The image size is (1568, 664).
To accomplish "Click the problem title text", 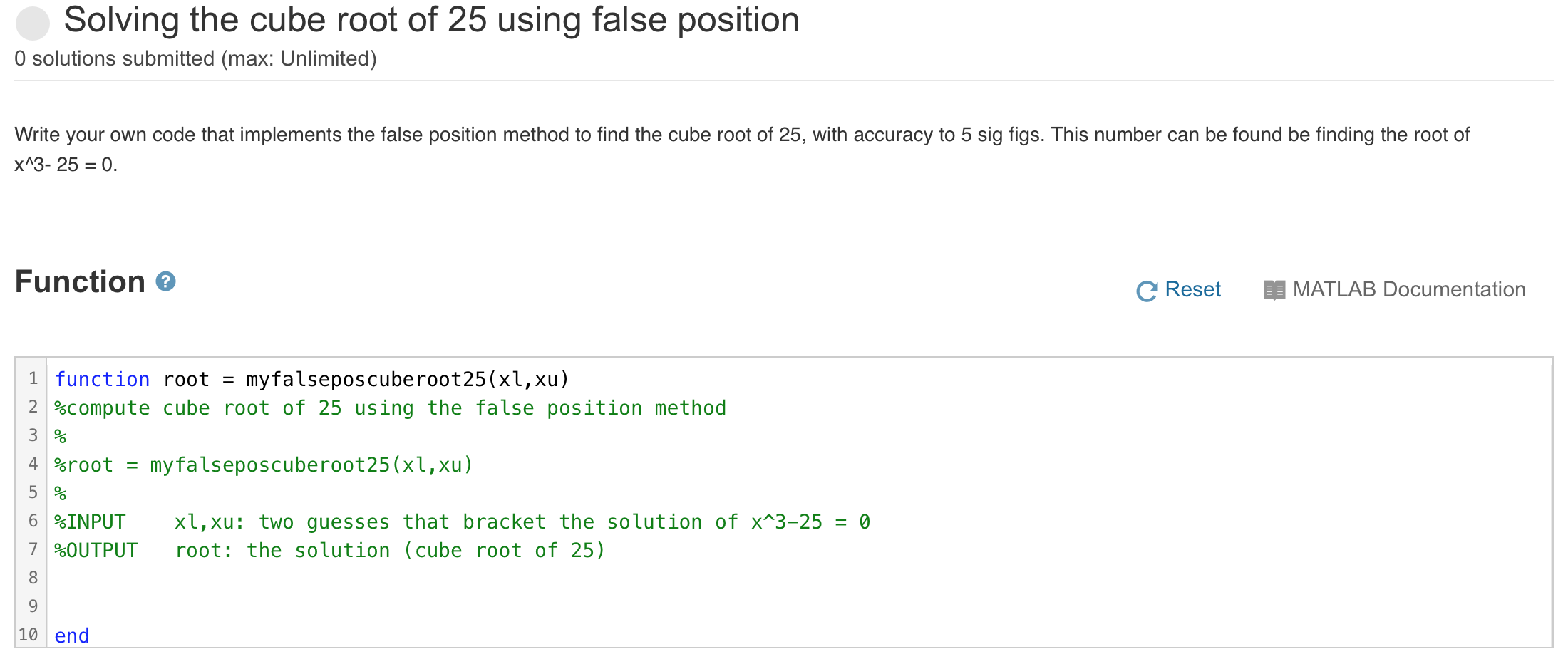I will coord(433,20).
